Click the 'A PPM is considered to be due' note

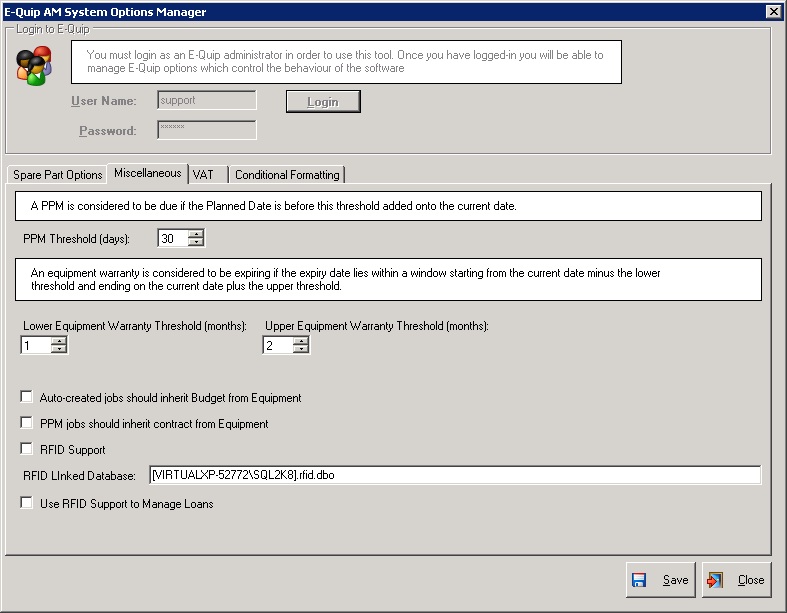click(x=388, y=206)
